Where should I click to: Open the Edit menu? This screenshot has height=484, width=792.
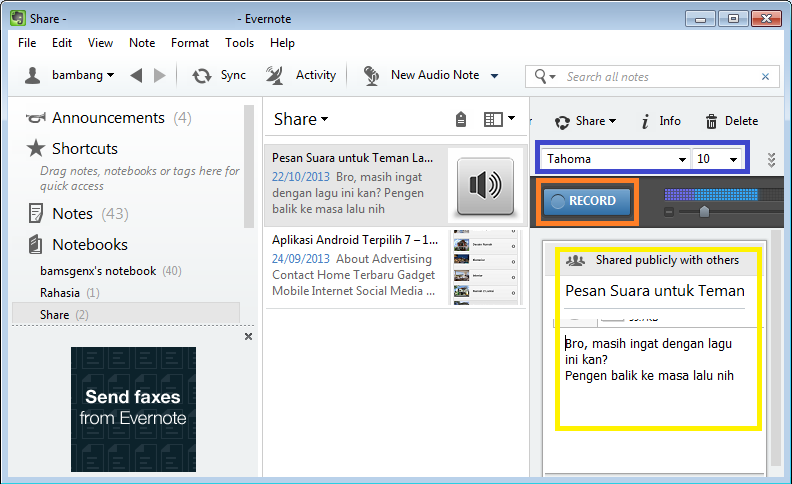point(62,43)
